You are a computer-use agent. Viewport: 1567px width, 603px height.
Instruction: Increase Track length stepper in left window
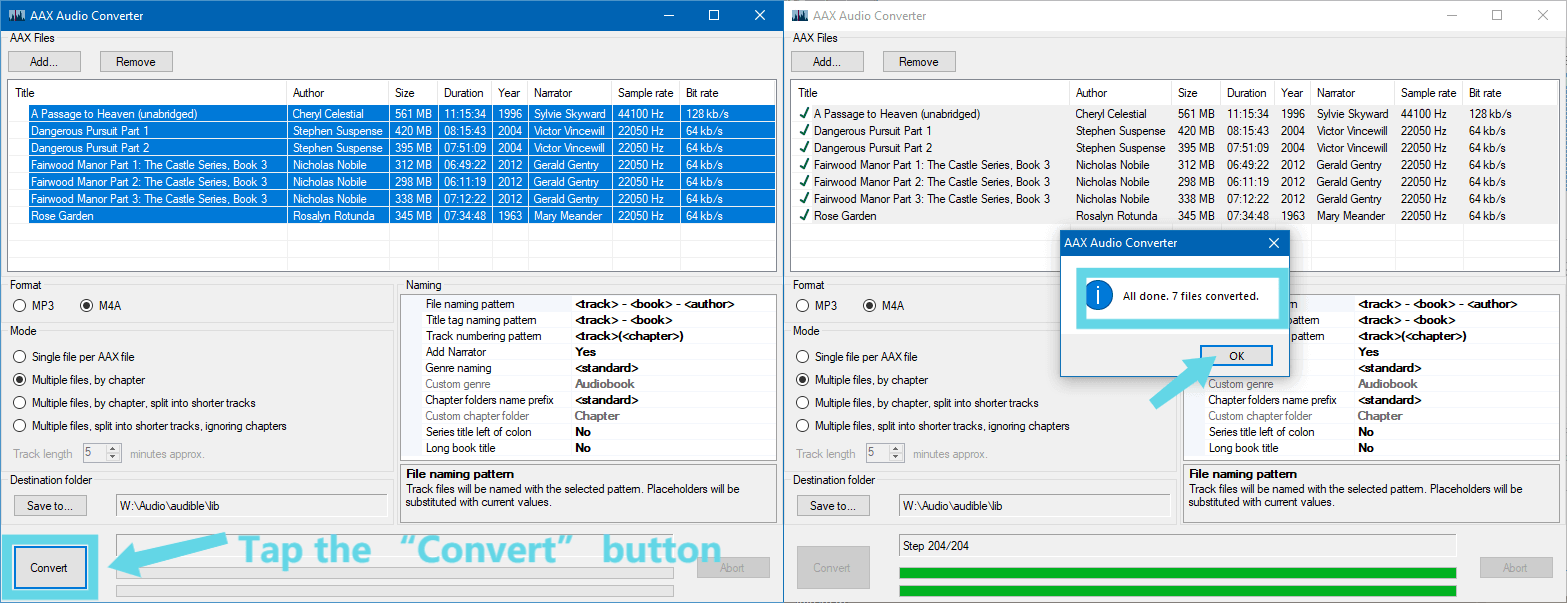coord(114,449)
